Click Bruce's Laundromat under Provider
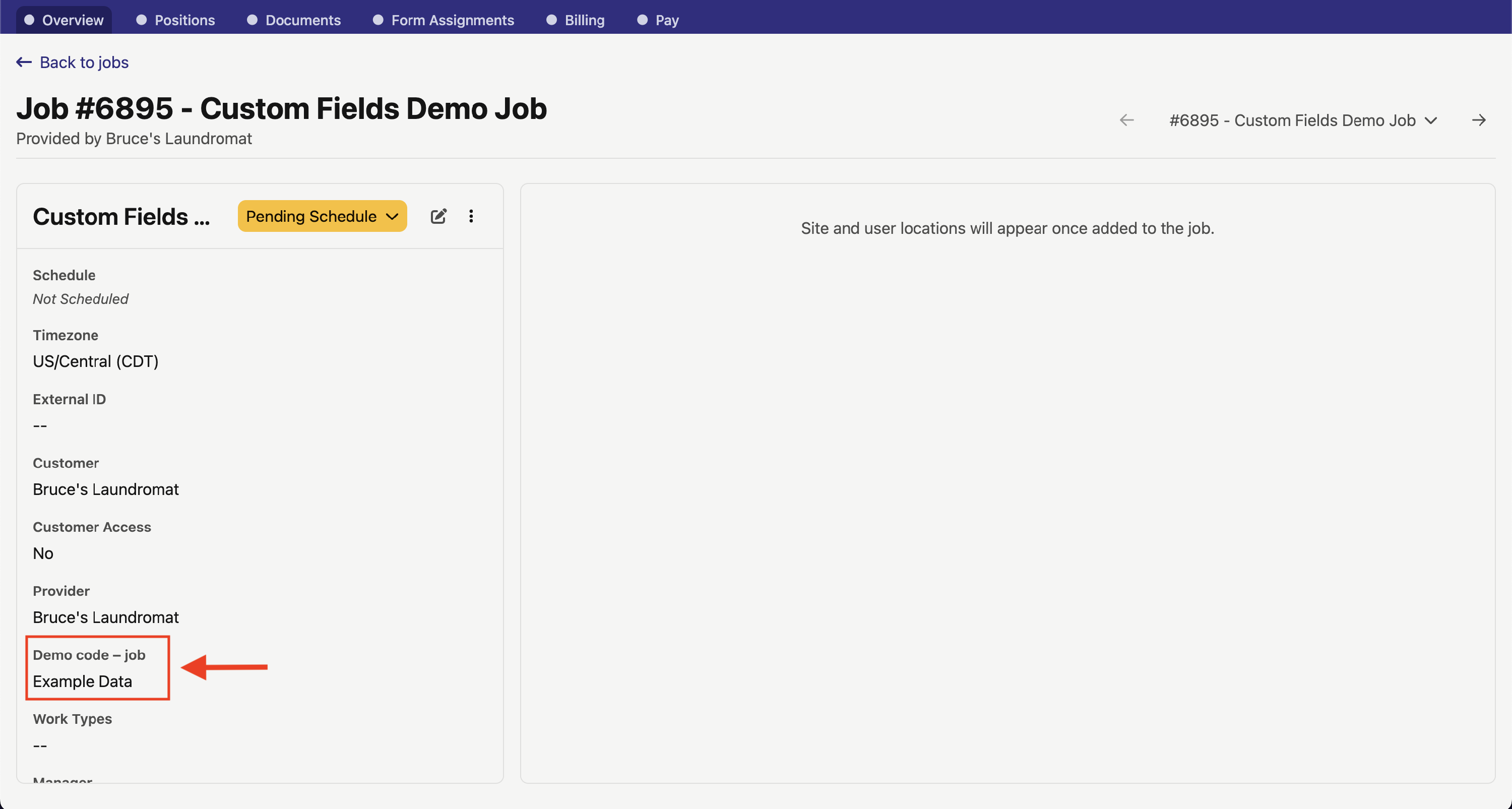The height and width of the screenshot is (809, 1512). (x=106, y=617)
